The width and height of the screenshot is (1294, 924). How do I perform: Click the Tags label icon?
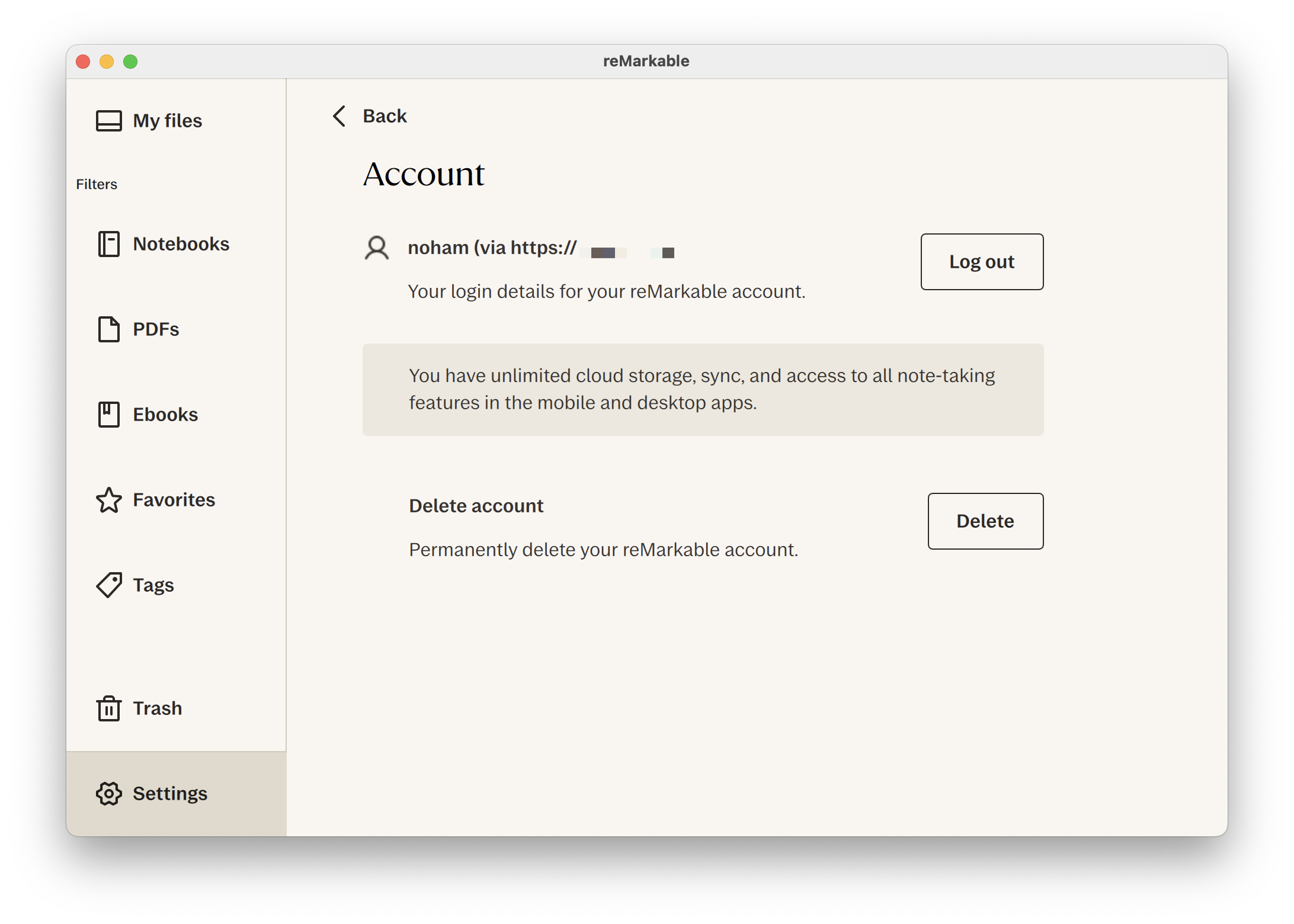coord(108,585)
